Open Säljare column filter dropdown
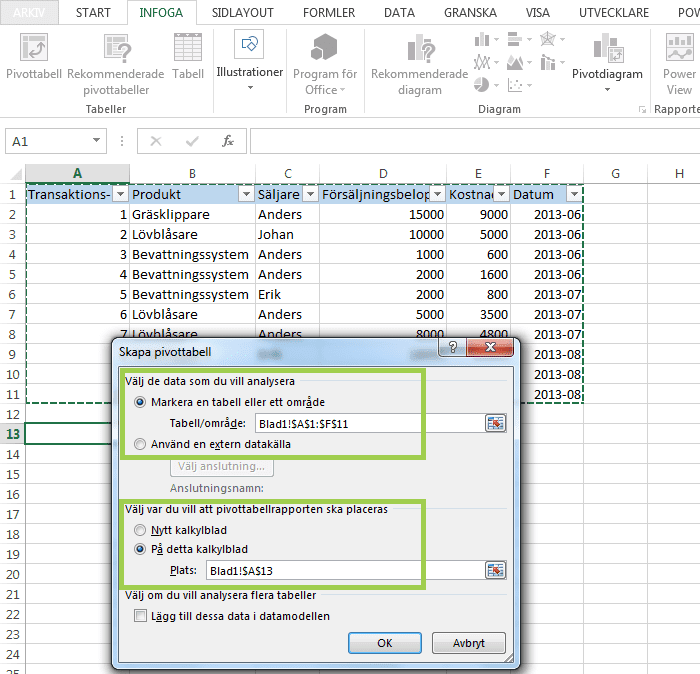700x674 pixels. (x=310, y=194)
